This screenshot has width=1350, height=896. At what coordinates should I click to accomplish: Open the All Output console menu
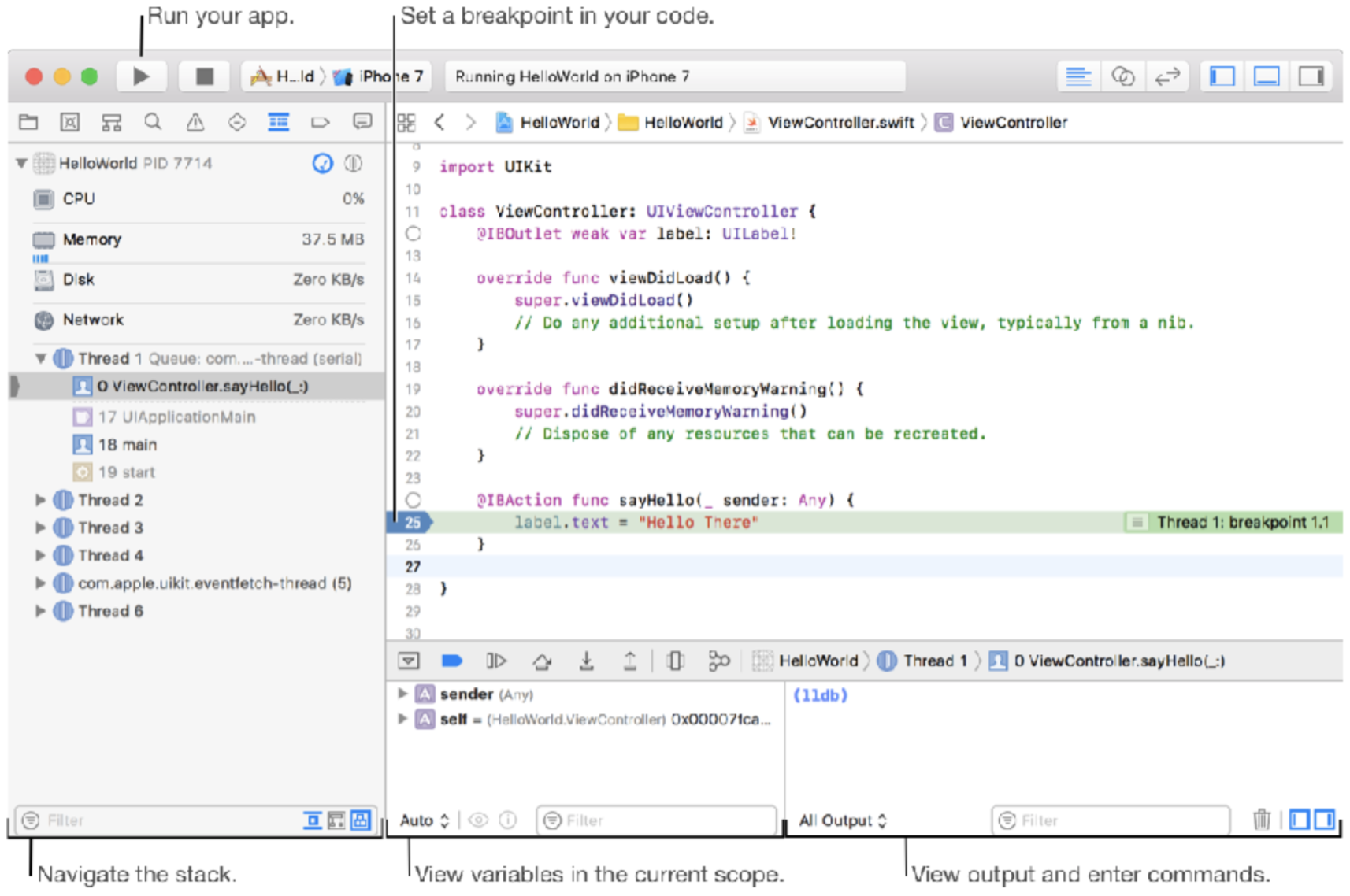[x=843, y=820]
